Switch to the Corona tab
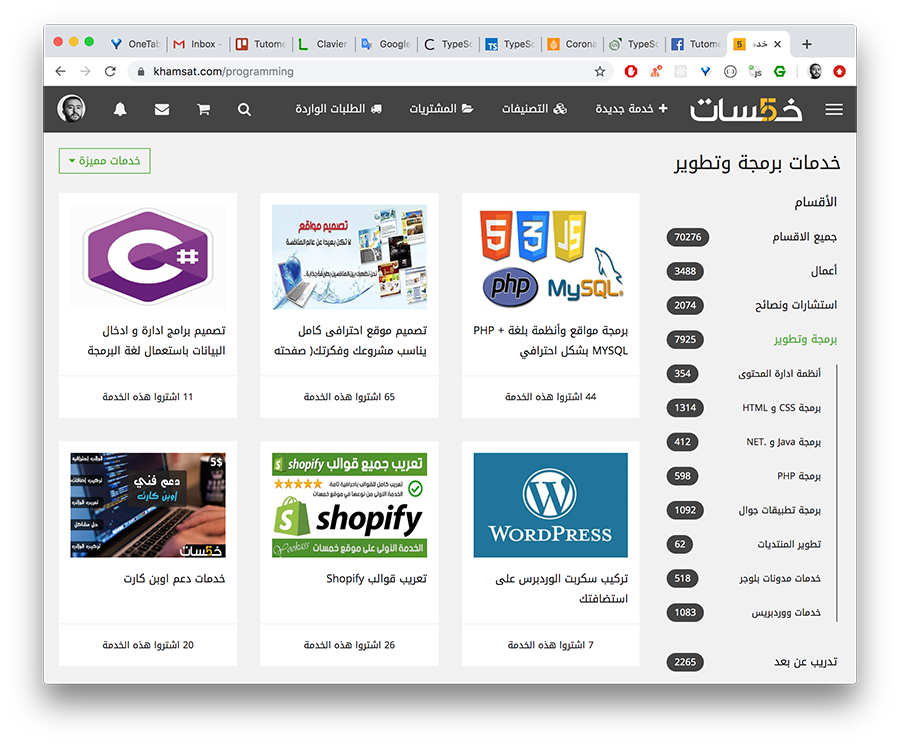The width and height of the screenshot is (900, 746). pyautogui.click(x=572, y=44)
